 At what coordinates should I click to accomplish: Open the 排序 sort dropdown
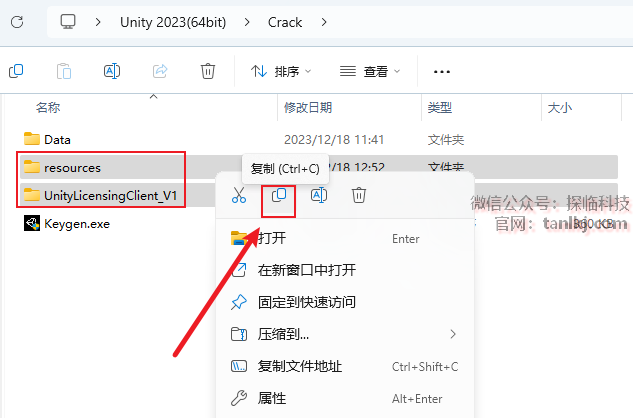pyautogui.click(x=281, y=71)
